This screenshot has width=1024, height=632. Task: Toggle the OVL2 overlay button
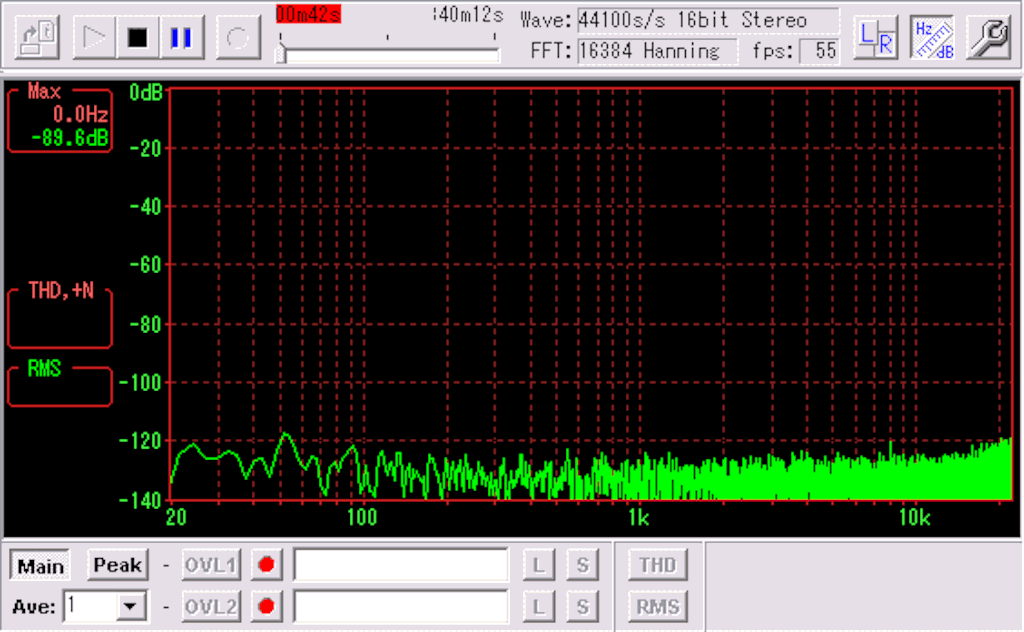(x=210, y=607)
